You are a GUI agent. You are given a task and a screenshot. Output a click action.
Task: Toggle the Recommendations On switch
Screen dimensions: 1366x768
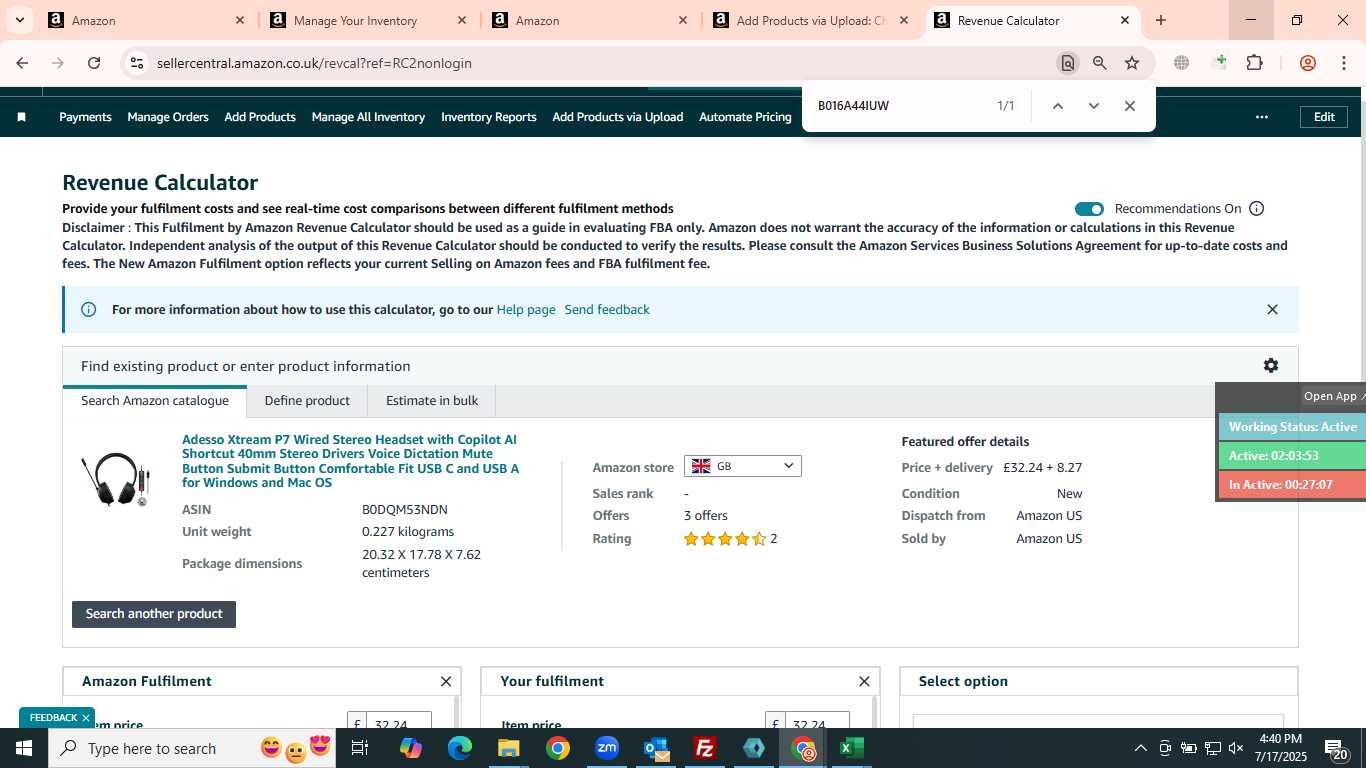[1089, 209]
